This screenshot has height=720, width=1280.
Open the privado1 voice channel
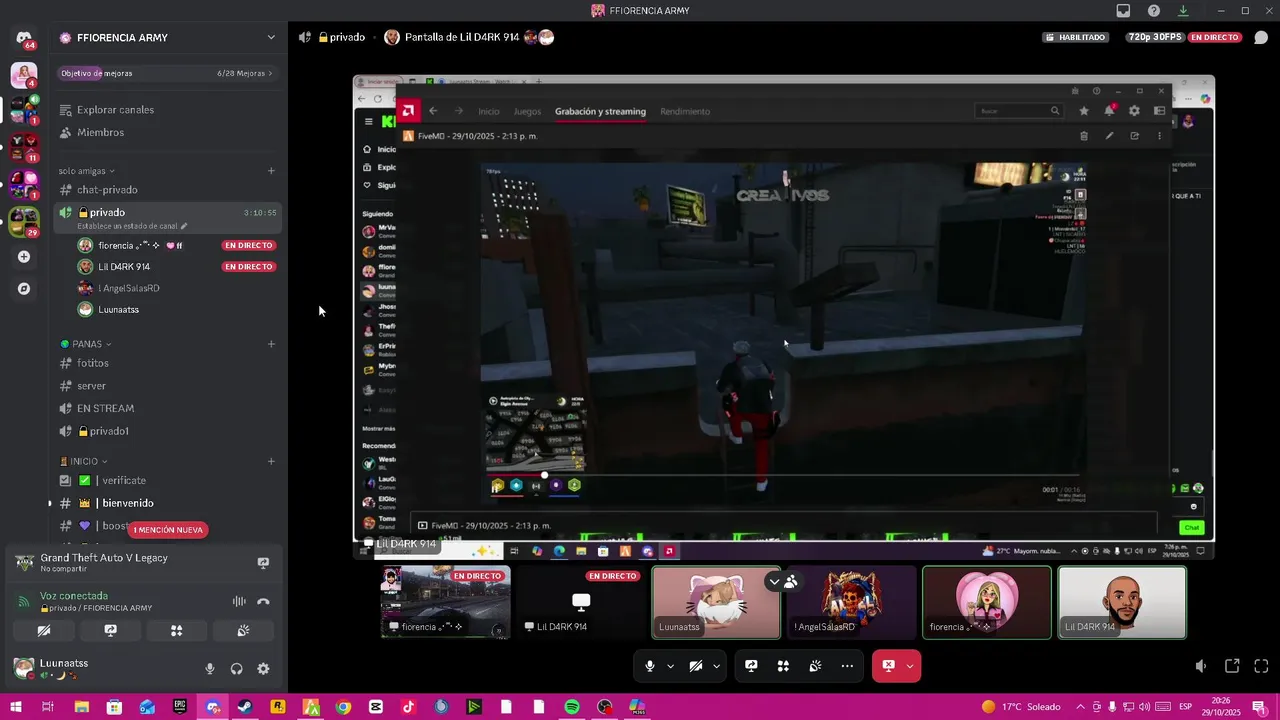click(x=167, y=431)
